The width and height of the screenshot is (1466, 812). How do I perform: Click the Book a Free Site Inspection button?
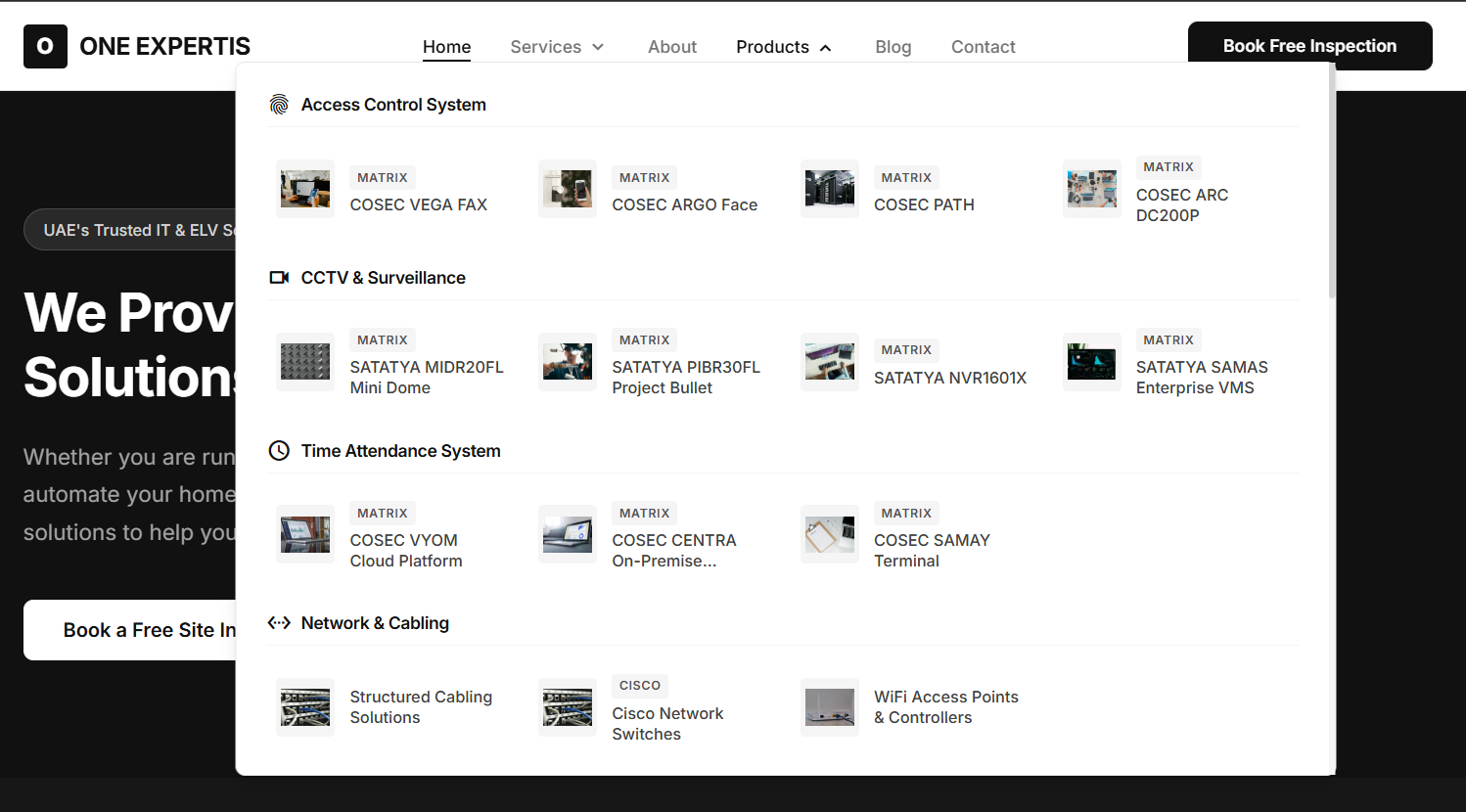point(130,630)
